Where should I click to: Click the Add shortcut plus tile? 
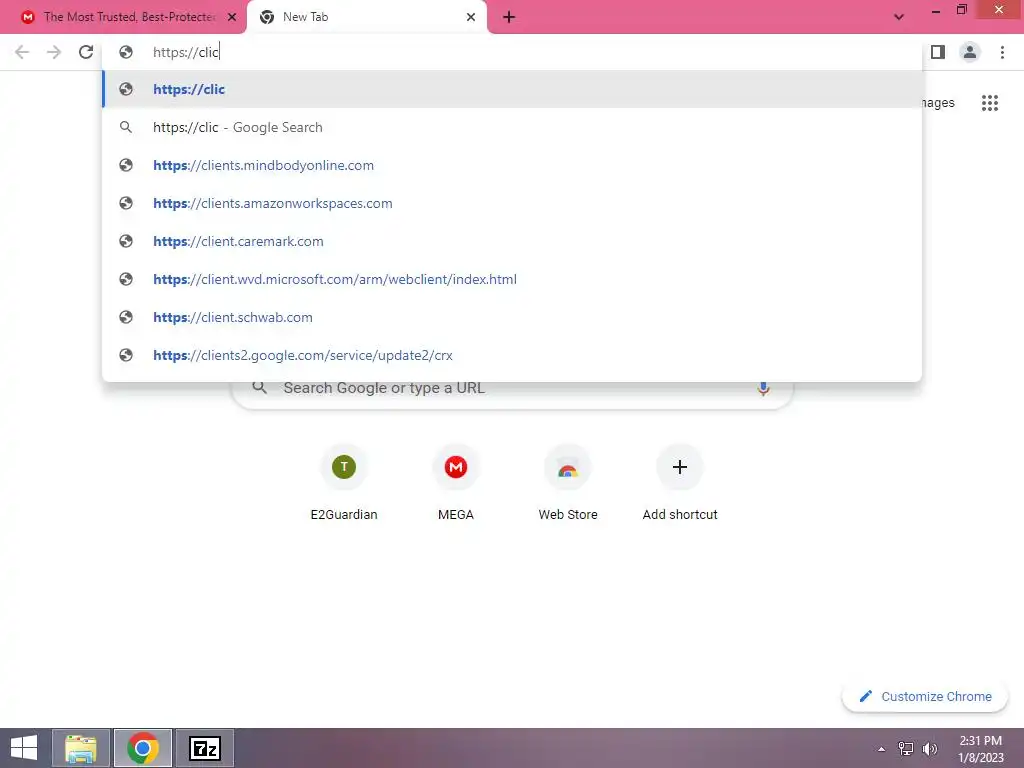click(680, 485)
